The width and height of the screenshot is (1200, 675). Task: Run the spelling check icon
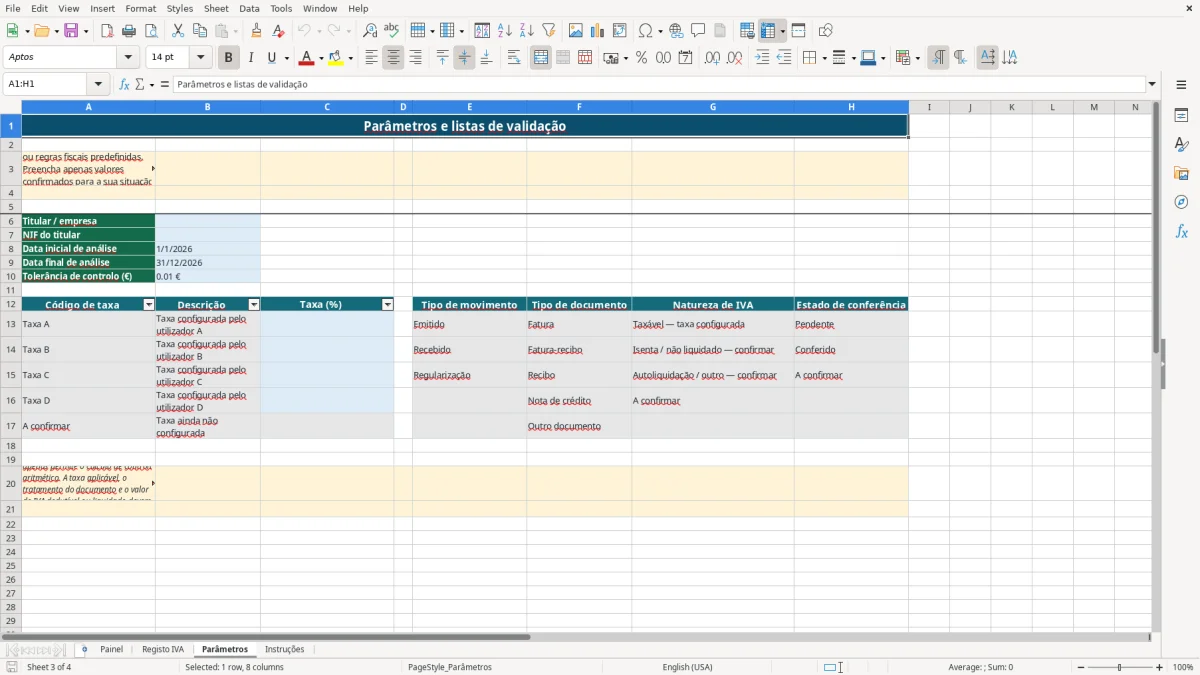coord(392,31)
